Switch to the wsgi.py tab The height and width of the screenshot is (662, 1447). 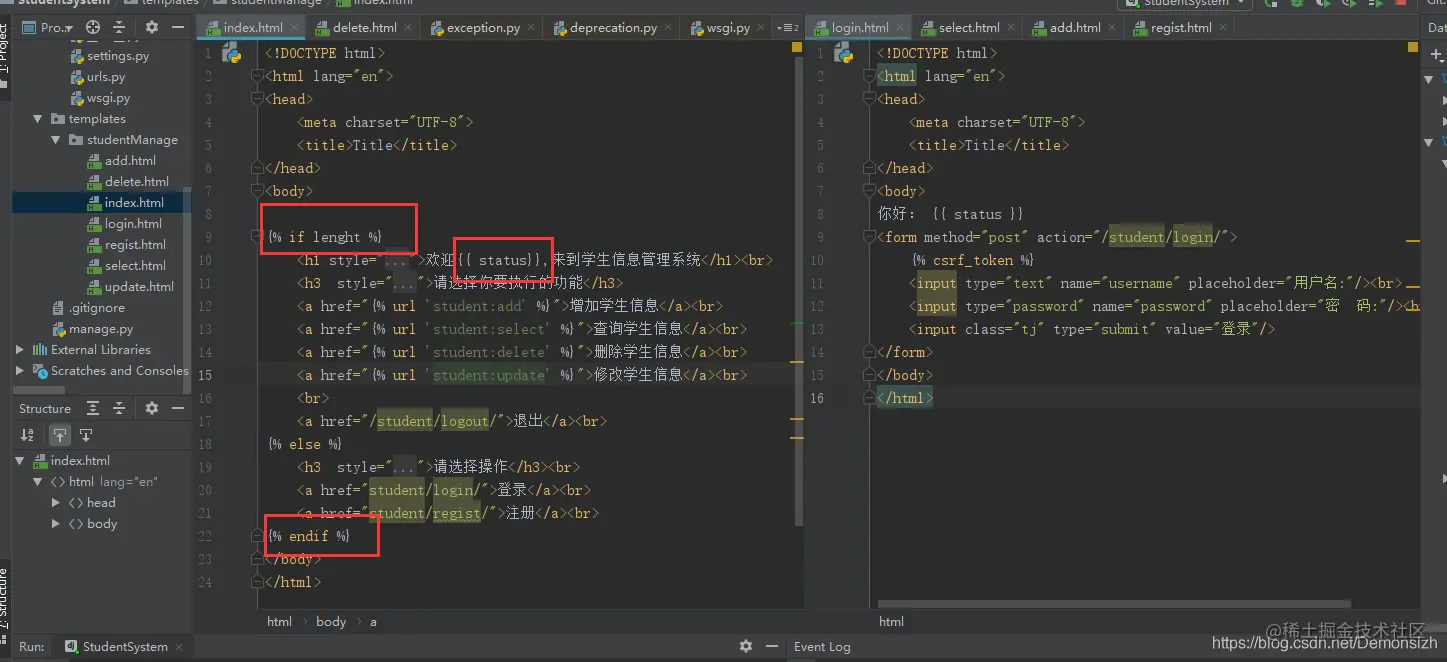click(728, 28)
